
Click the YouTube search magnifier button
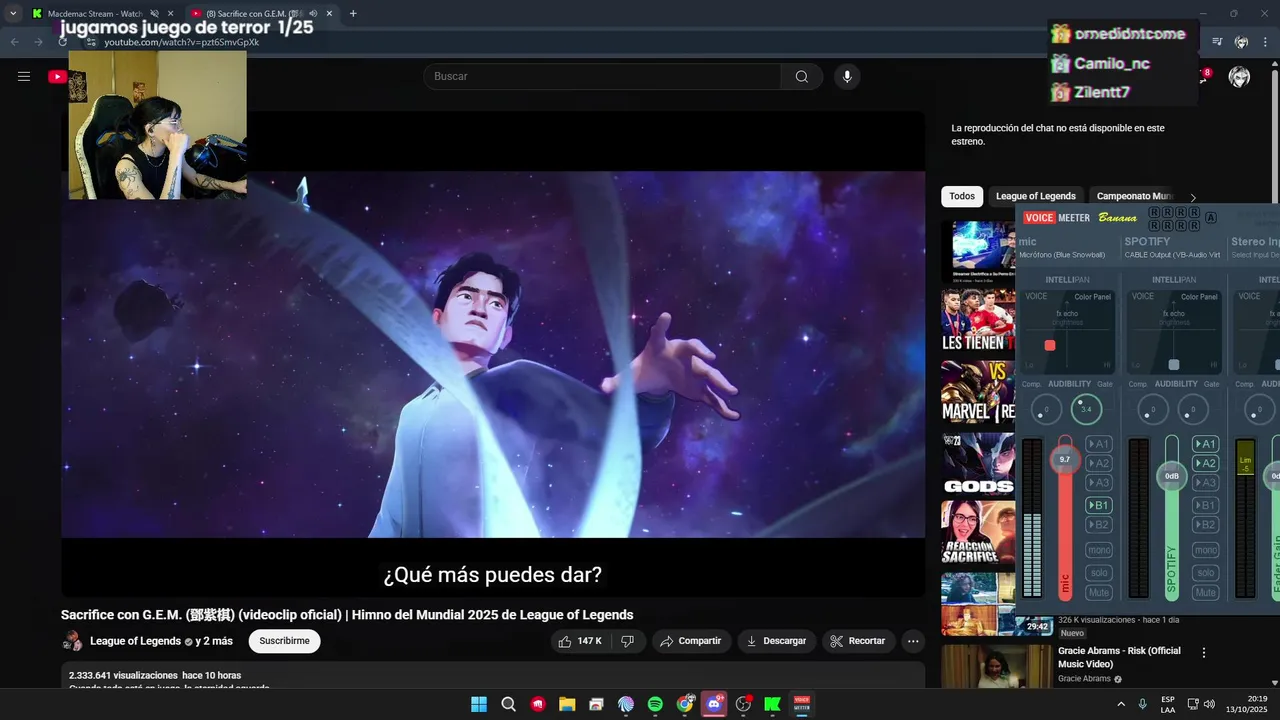coord(802,77)
